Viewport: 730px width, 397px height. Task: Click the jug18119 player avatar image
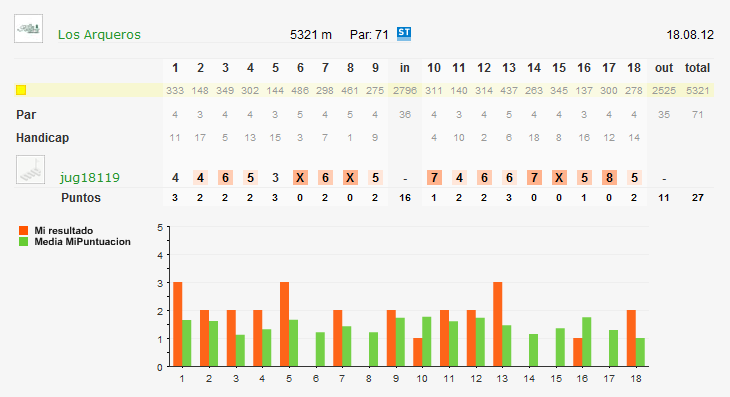click(31, 169)
